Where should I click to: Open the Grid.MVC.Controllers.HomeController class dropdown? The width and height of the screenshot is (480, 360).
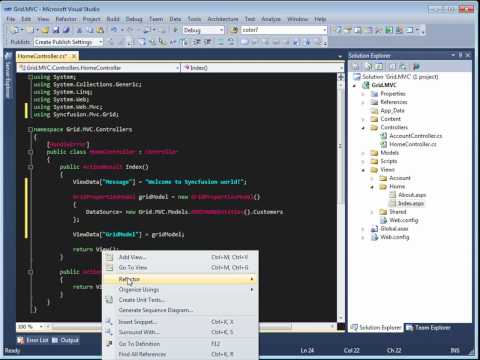pyautogui.click(x=178, y=68)
